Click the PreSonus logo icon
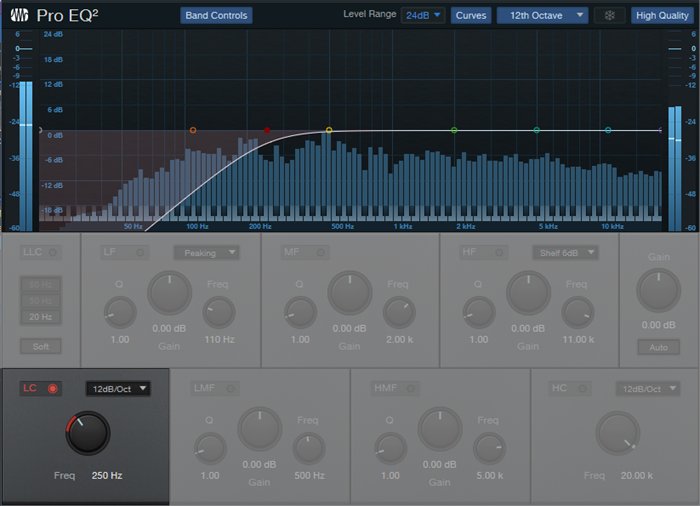Image resolution: width=700 pixels, height=506 pixels. (20, 15)
